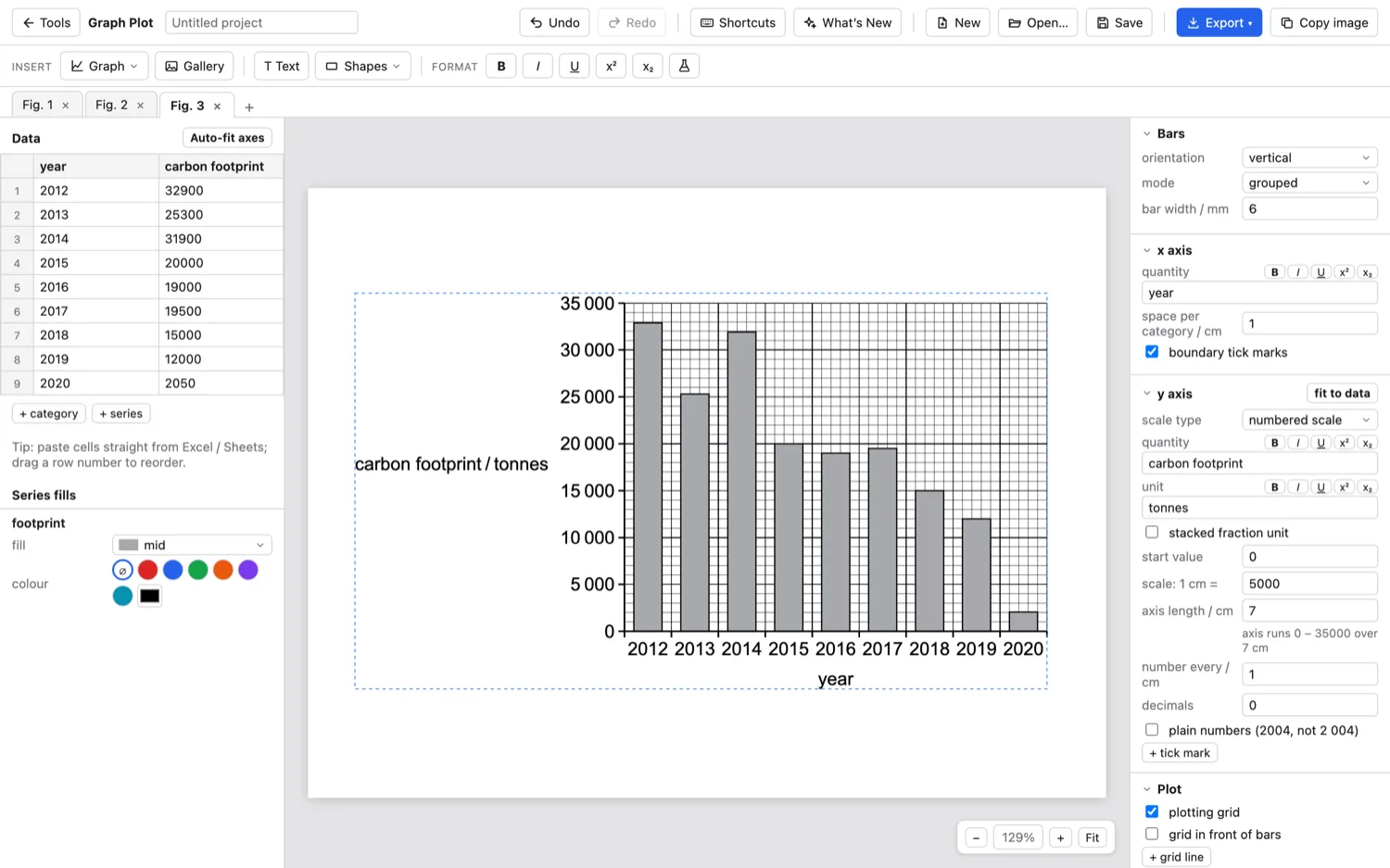
Task: Save the project
Action: coord(1119,22)
